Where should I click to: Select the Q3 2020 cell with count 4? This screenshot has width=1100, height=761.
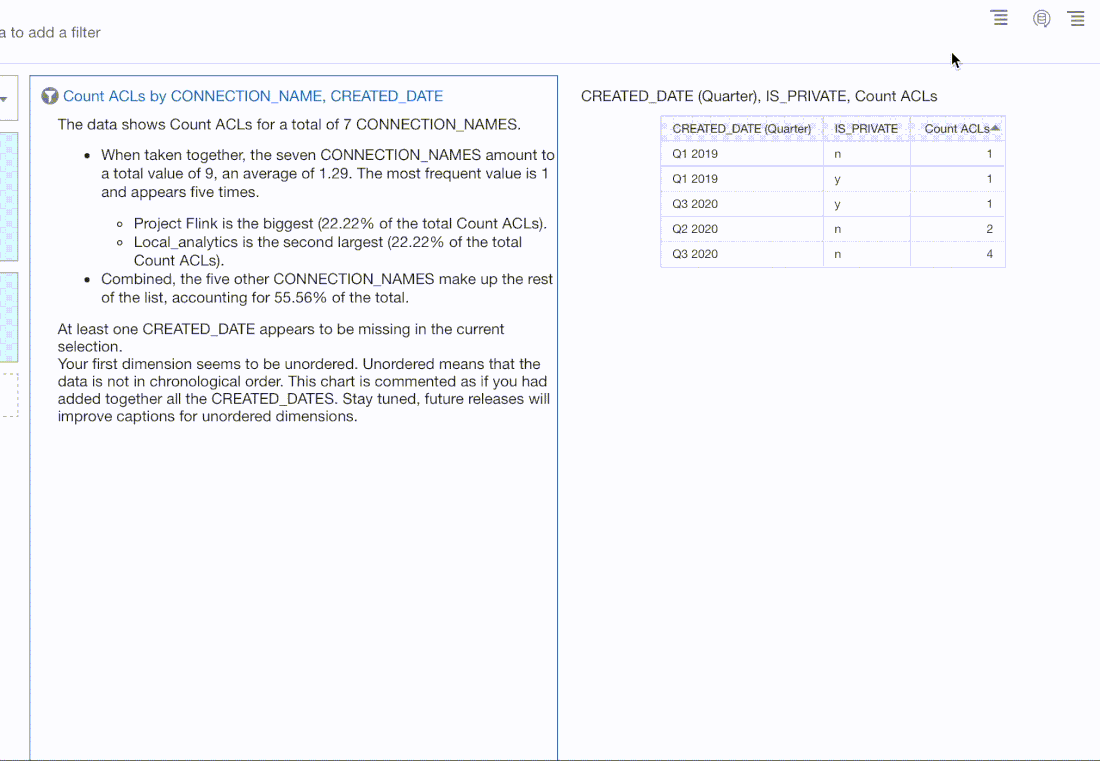(742, 254)
